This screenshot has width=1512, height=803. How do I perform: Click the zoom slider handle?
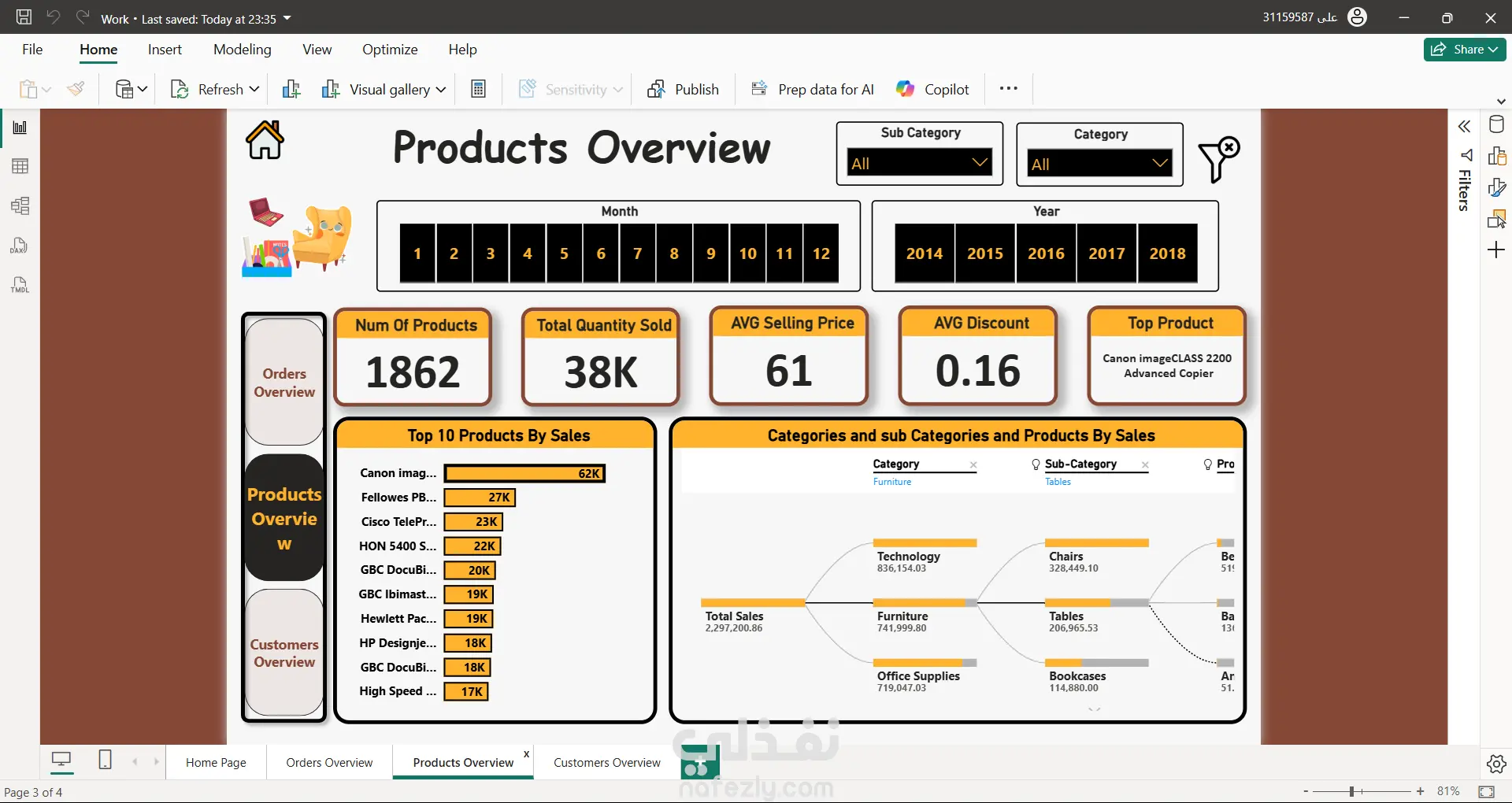click(1351, 791)
